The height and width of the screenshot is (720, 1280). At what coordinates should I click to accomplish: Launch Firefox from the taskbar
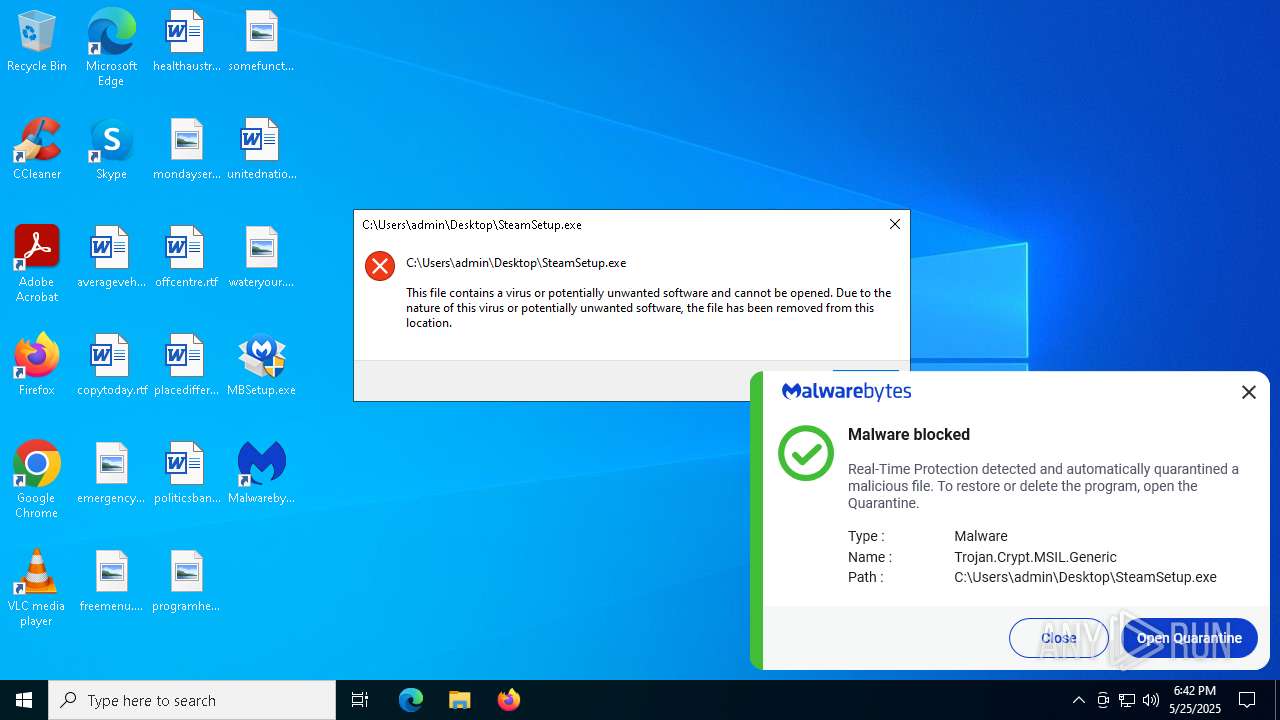coord(508,700)
